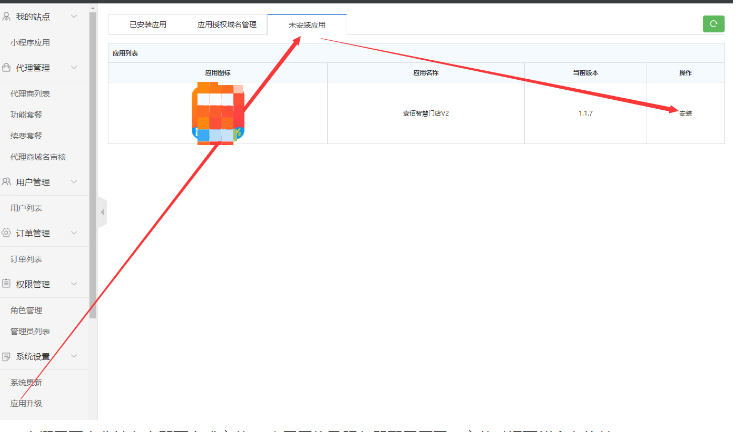Click the 我的站点 section label
The height and width of the screenshot is (432, 755).
tap(33, 17)
